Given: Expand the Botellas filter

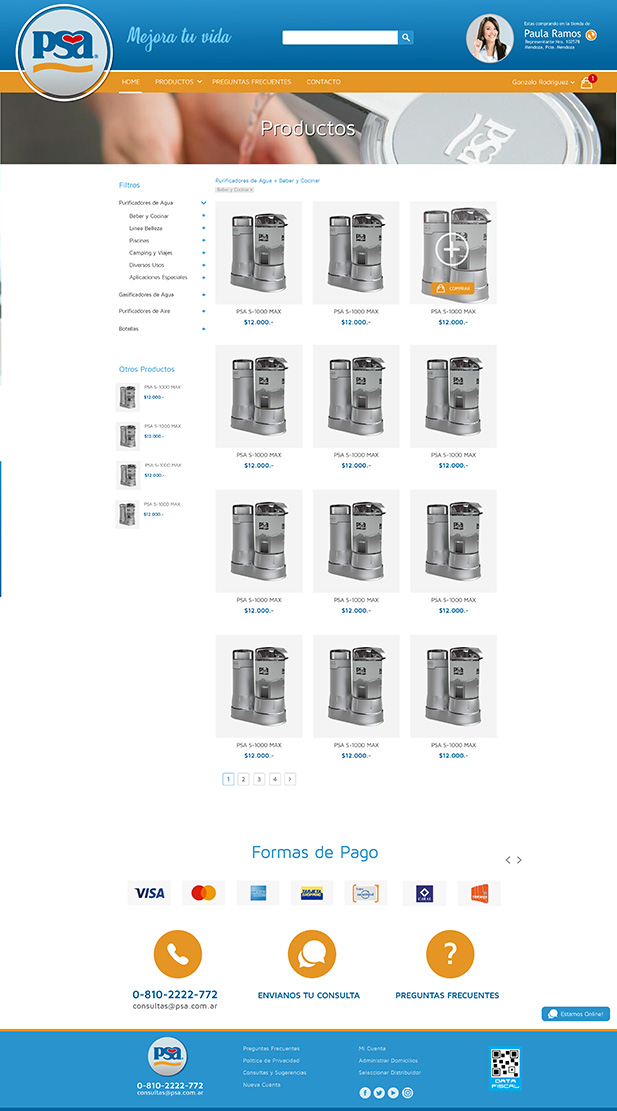Looking at the screenshot, I should tap(204, 329).
